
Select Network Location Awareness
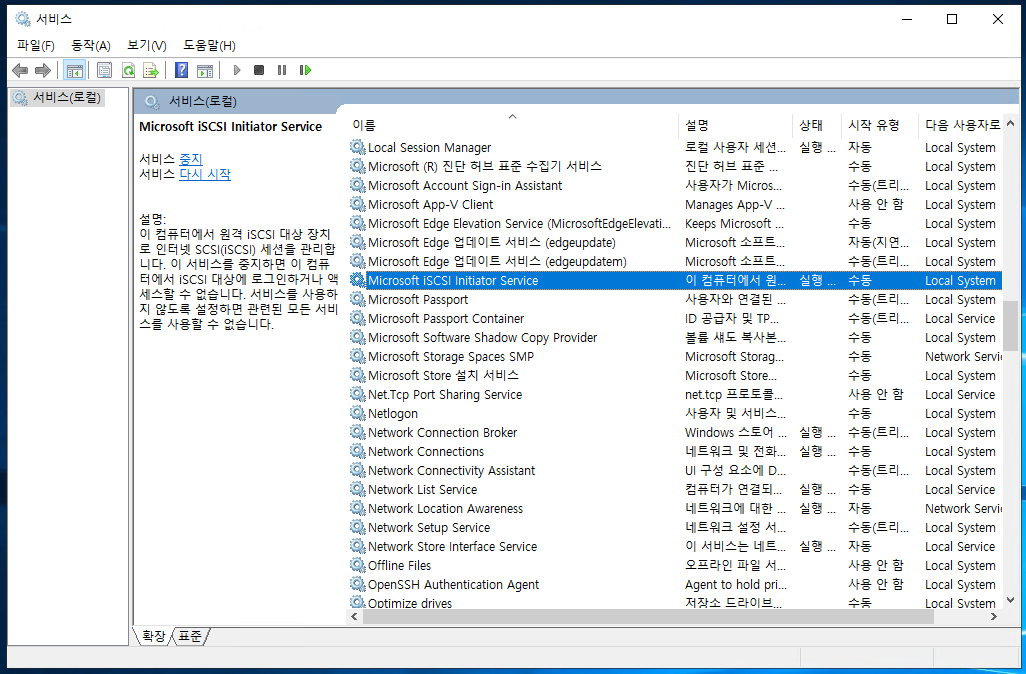click(x=675, y=508)
